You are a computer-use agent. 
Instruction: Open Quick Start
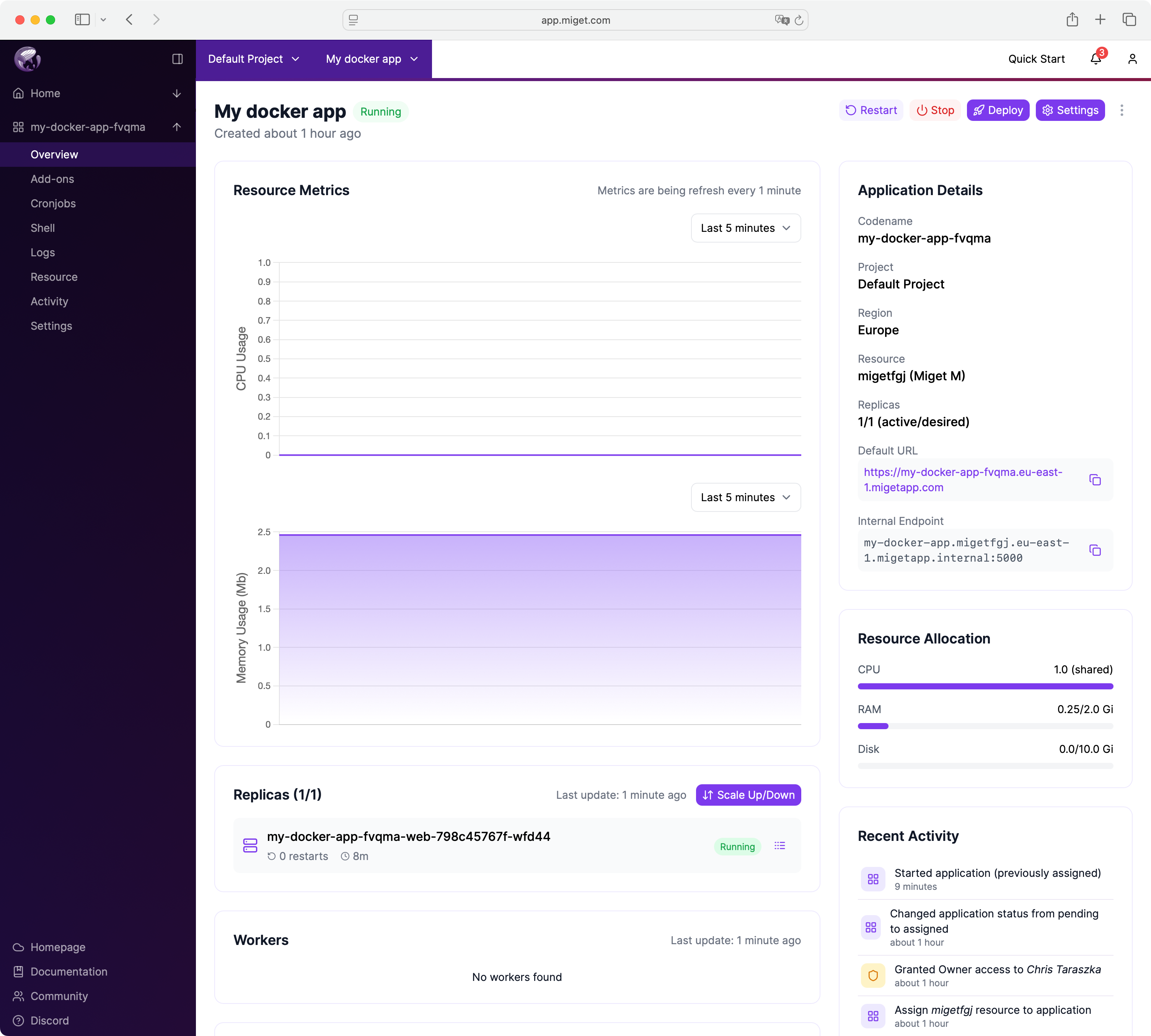[x=1036, y=59]
